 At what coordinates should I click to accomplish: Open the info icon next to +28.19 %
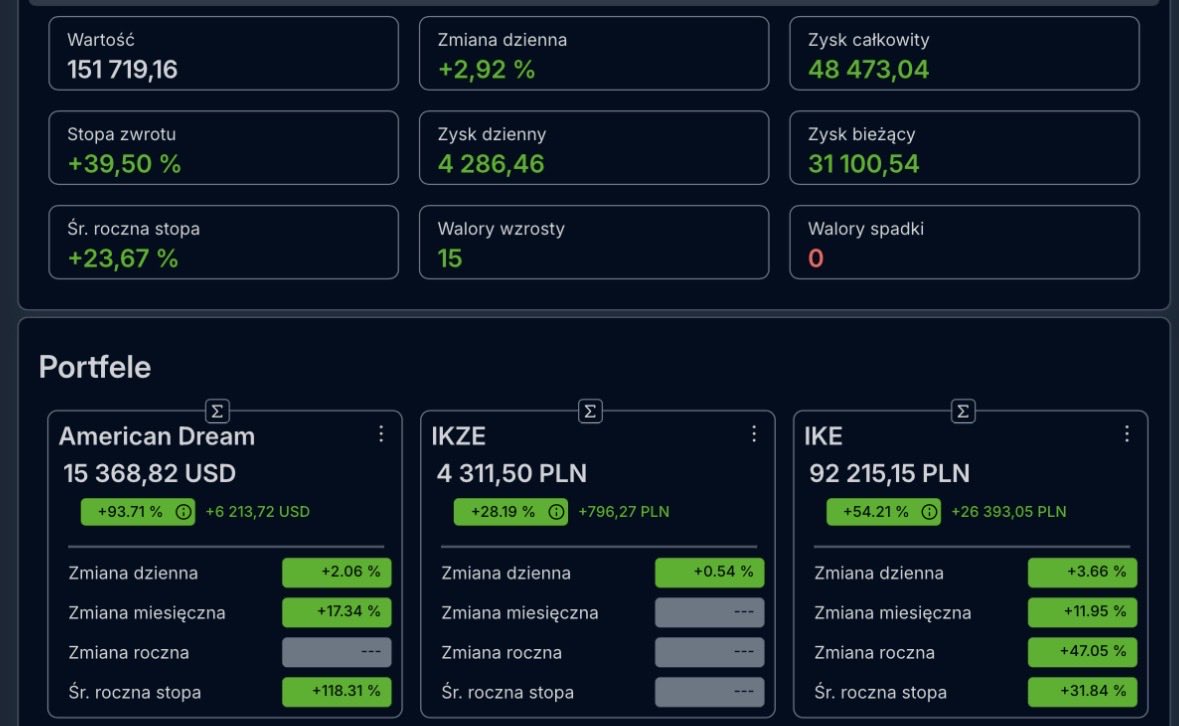click(556, 511)
